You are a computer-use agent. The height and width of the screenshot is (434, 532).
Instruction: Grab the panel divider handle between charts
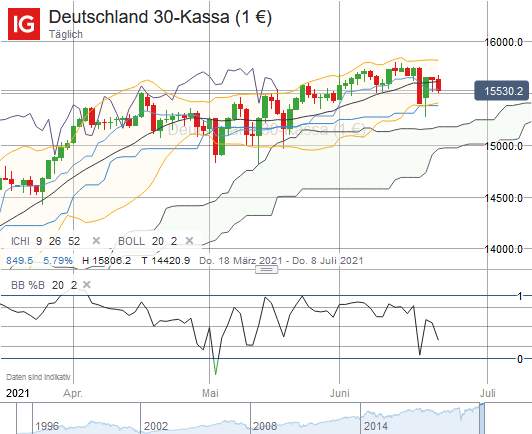[266, 269]
